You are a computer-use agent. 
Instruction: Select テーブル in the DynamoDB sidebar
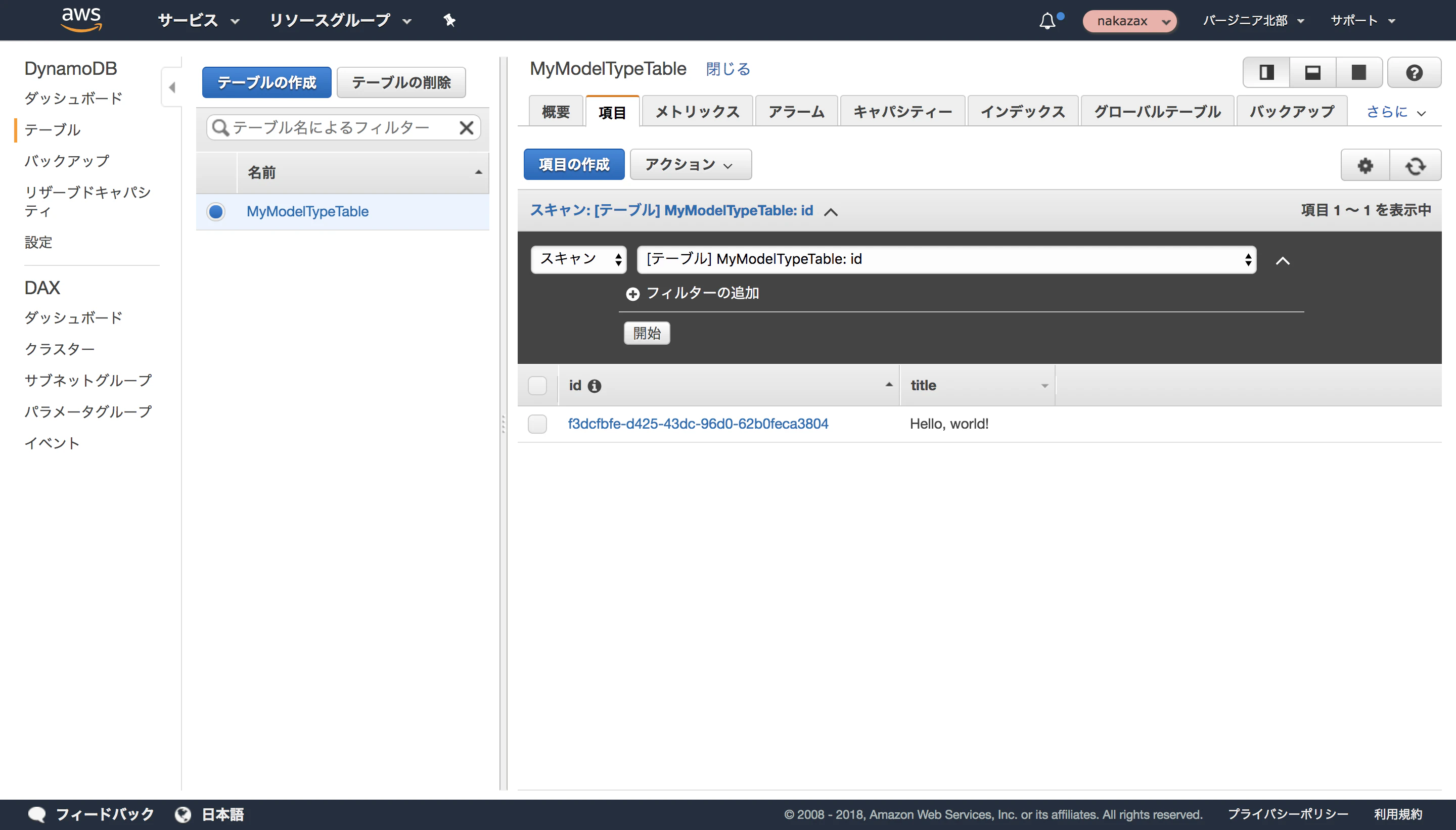coord(53,129)
